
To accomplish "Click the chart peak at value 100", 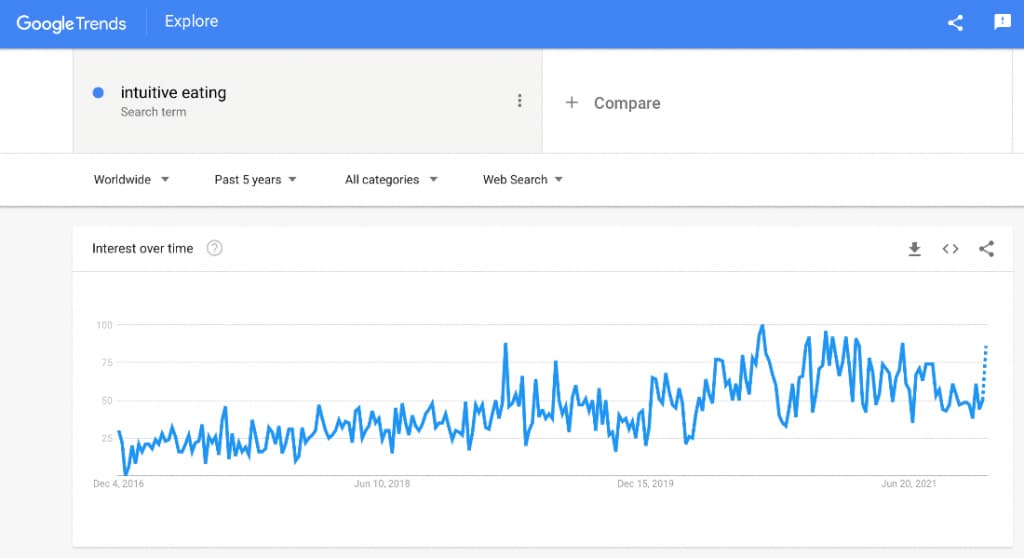I will pyautogui.click(x=762, y=325).
